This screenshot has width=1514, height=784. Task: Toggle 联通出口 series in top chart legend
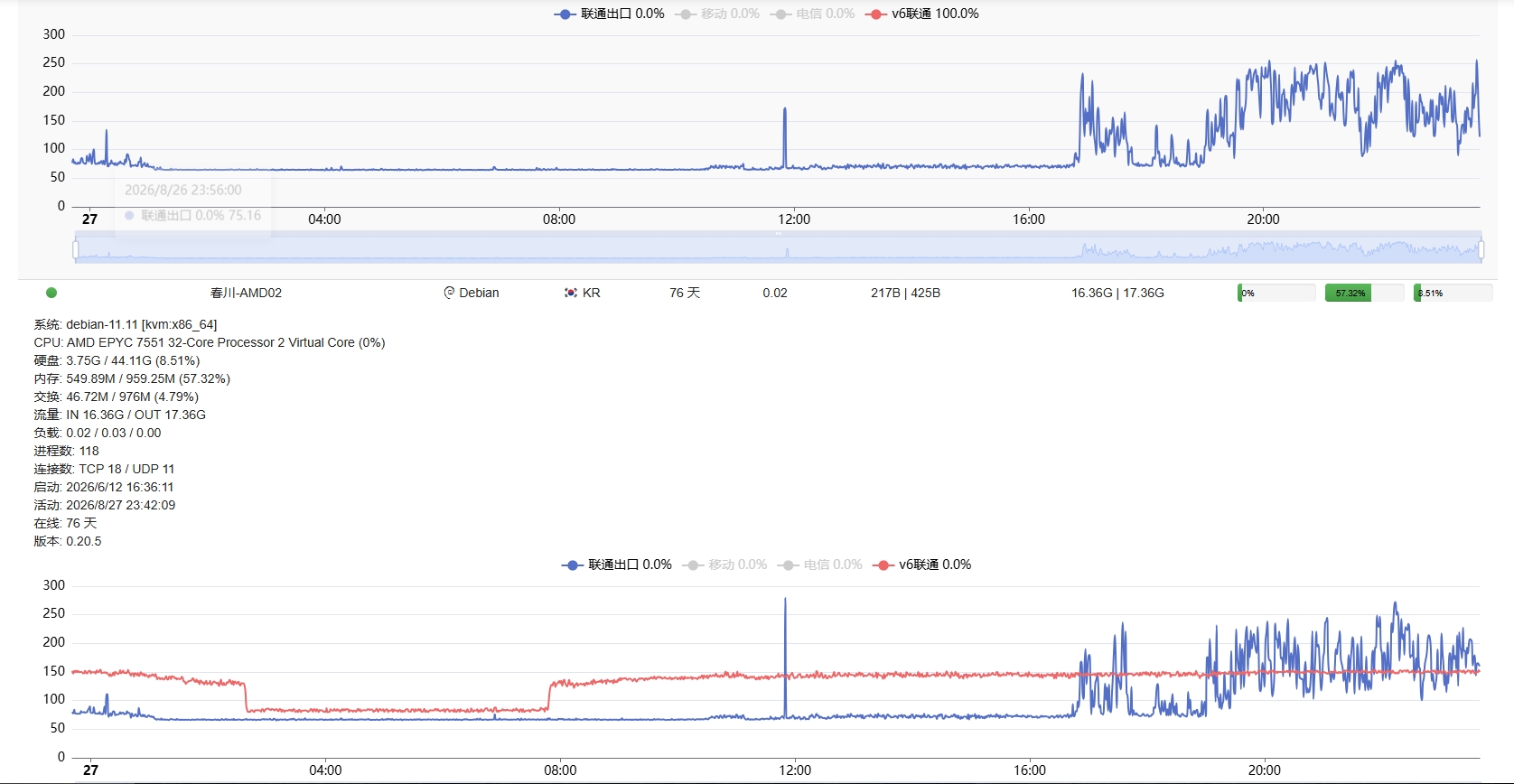[610, 14]
